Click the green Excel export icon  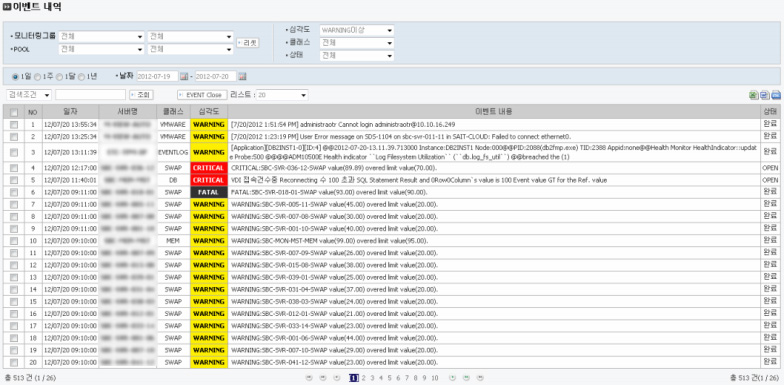(753, 95)
